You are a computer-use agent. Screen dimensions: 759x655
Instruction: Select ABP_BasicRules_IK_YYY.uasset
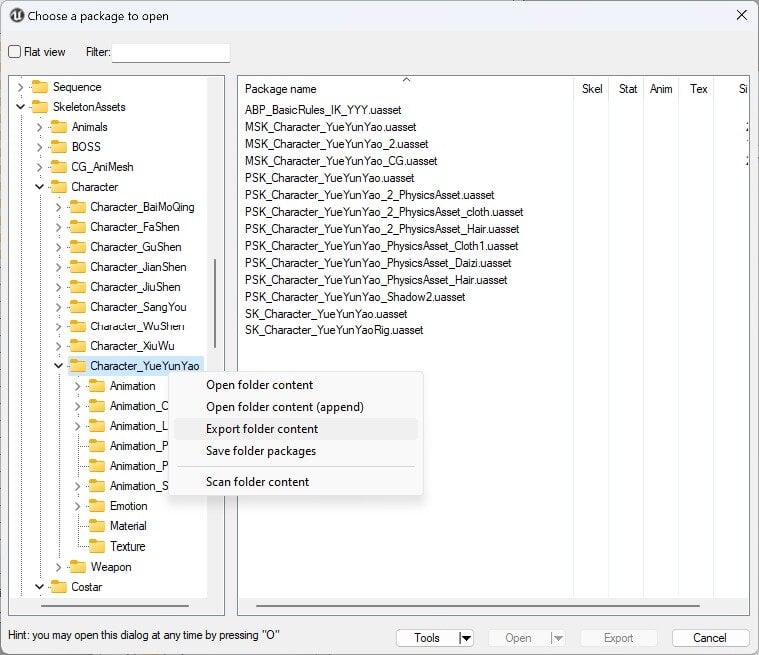pos(323,110)
